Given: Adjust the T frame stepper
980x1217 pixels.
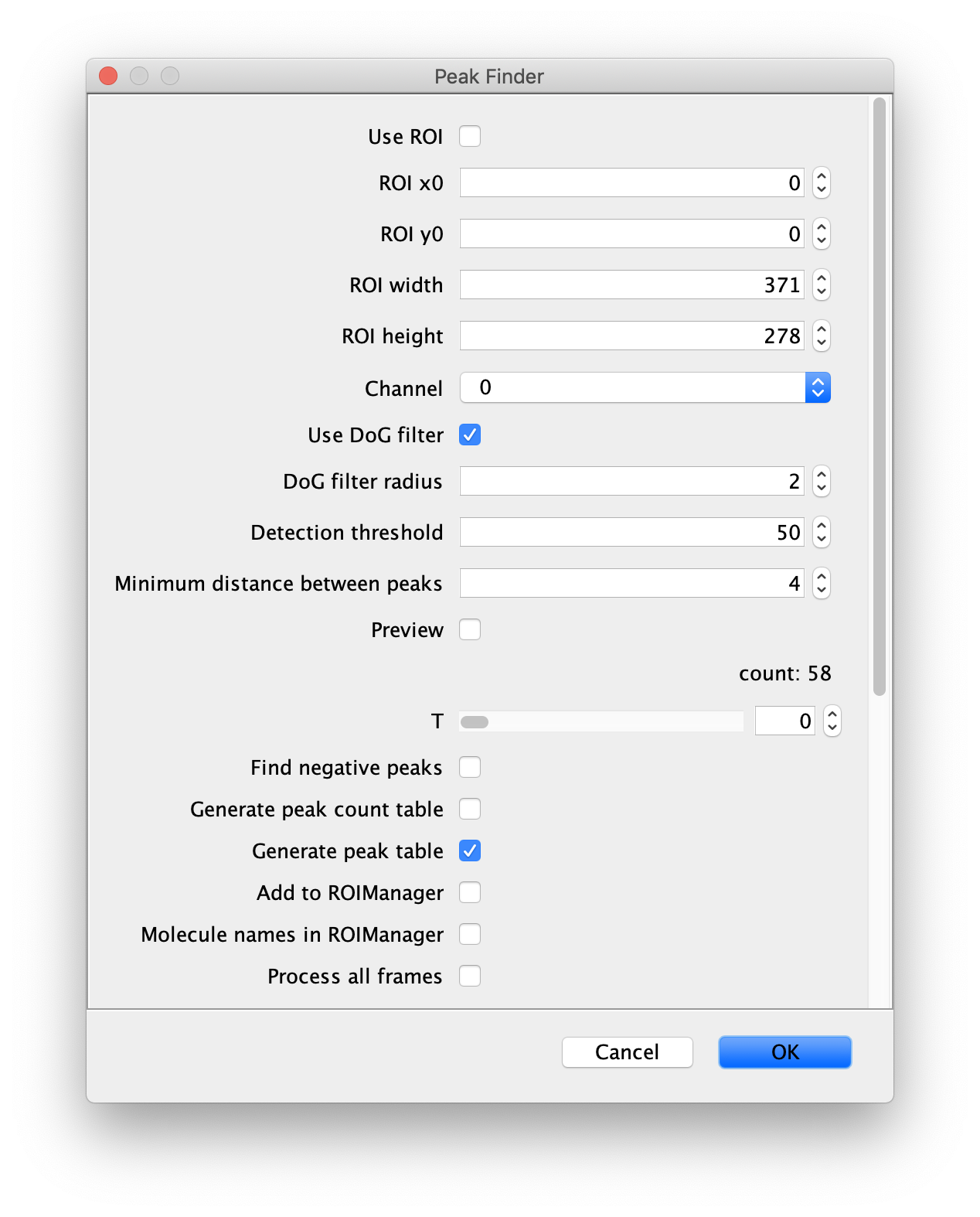Looking at the screenshot, I should click(832, 721).
